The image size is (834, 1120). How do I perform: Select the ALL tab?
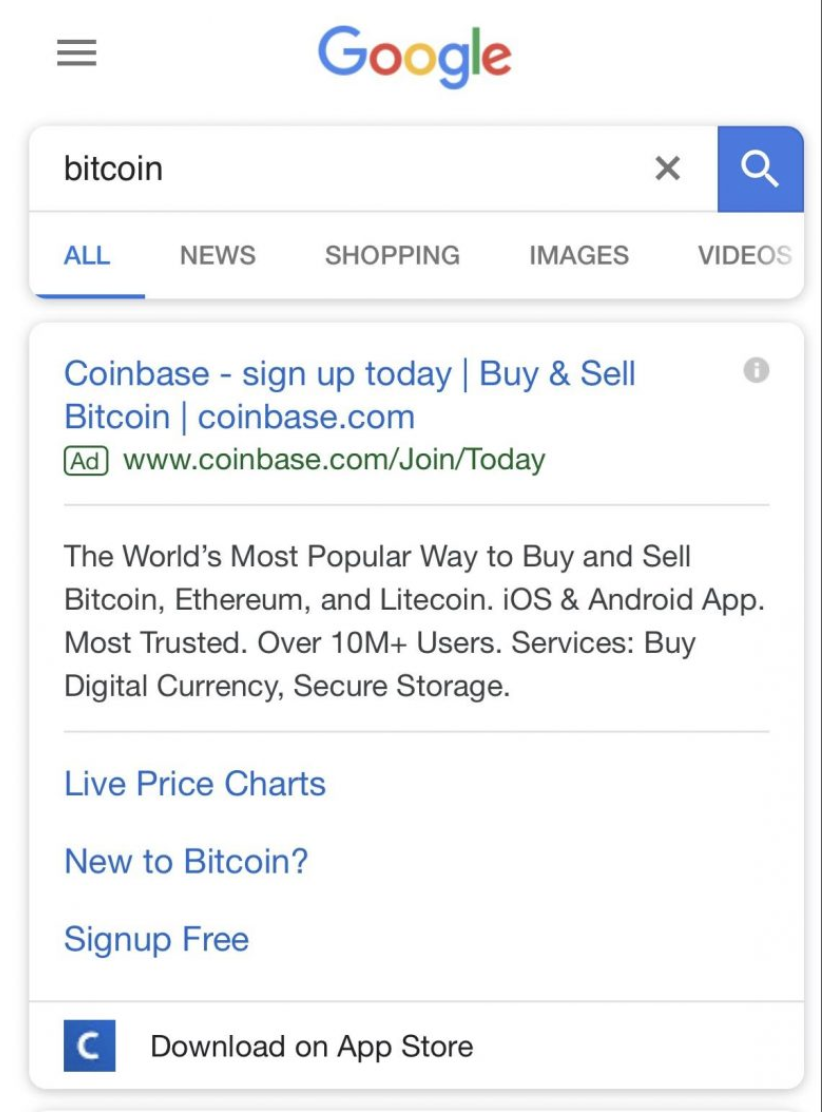[86, 255]
